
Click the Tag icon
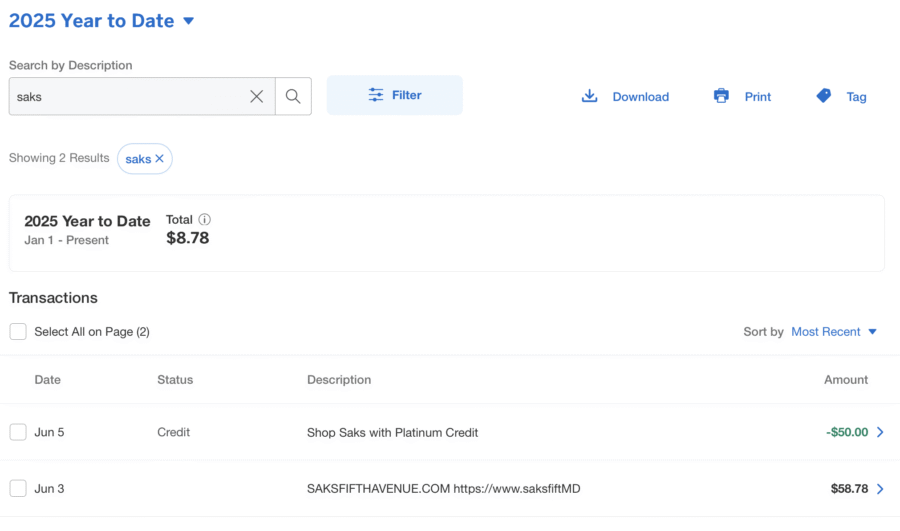[x=824, y=96]
